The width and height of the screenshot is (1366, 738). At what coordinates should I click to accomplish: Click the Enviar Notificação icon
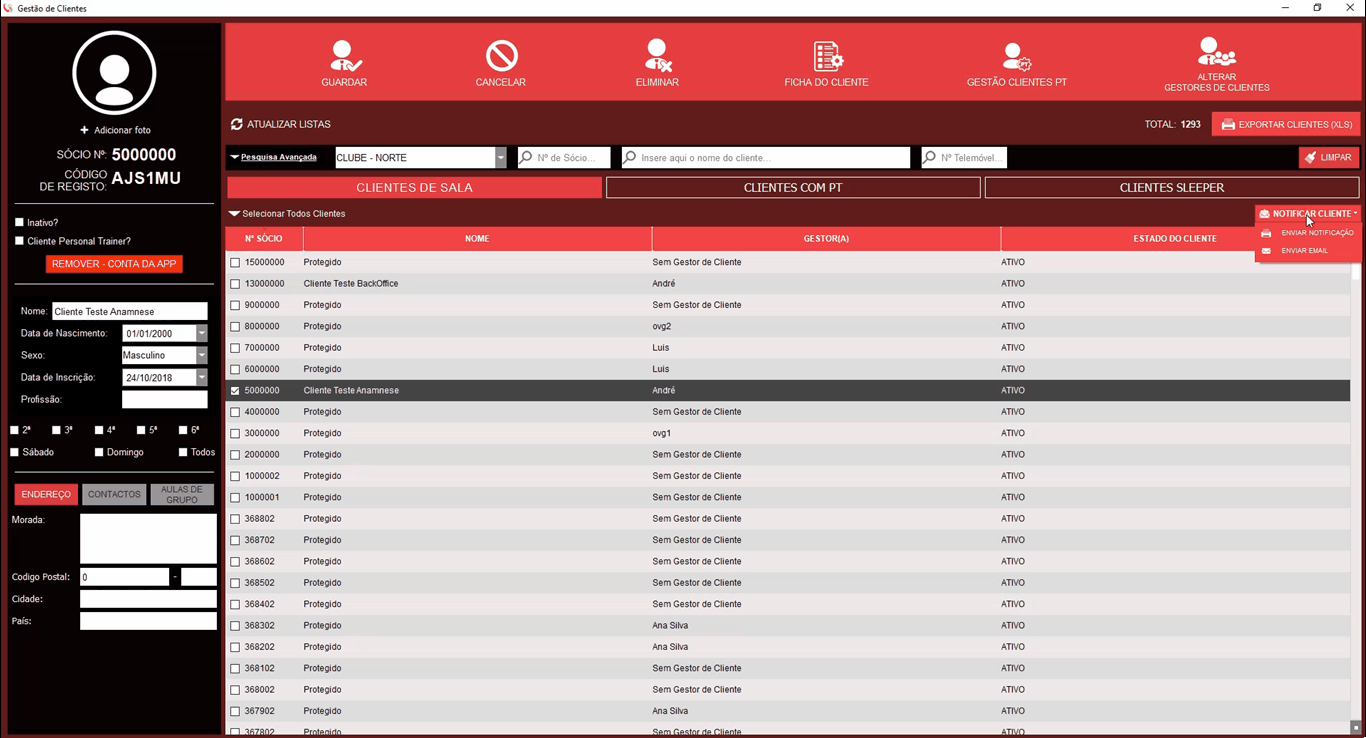pos(1266,233)
